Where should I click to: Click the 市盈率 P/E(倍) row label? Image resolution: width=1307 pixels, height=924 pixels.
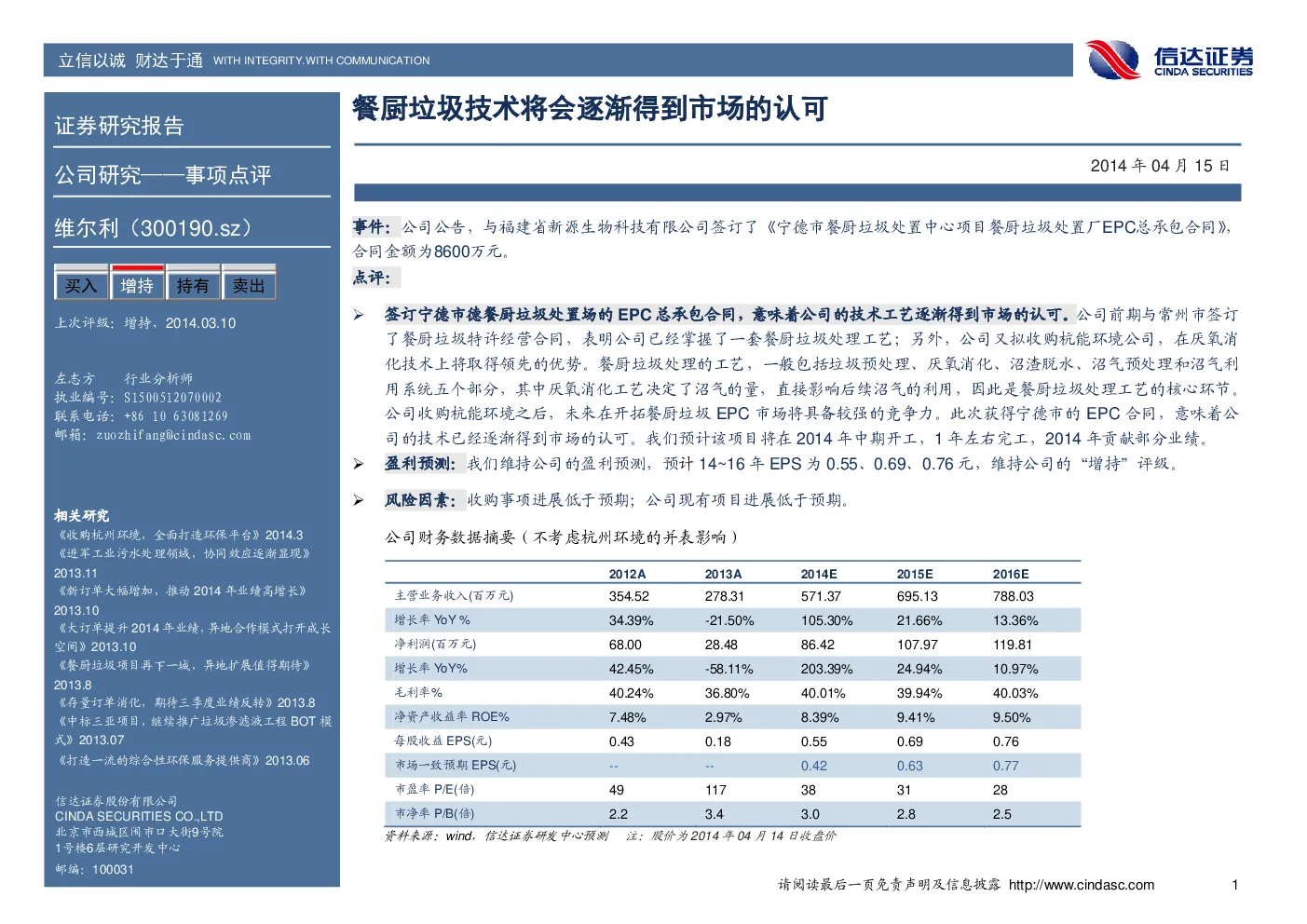pos(434,789)
